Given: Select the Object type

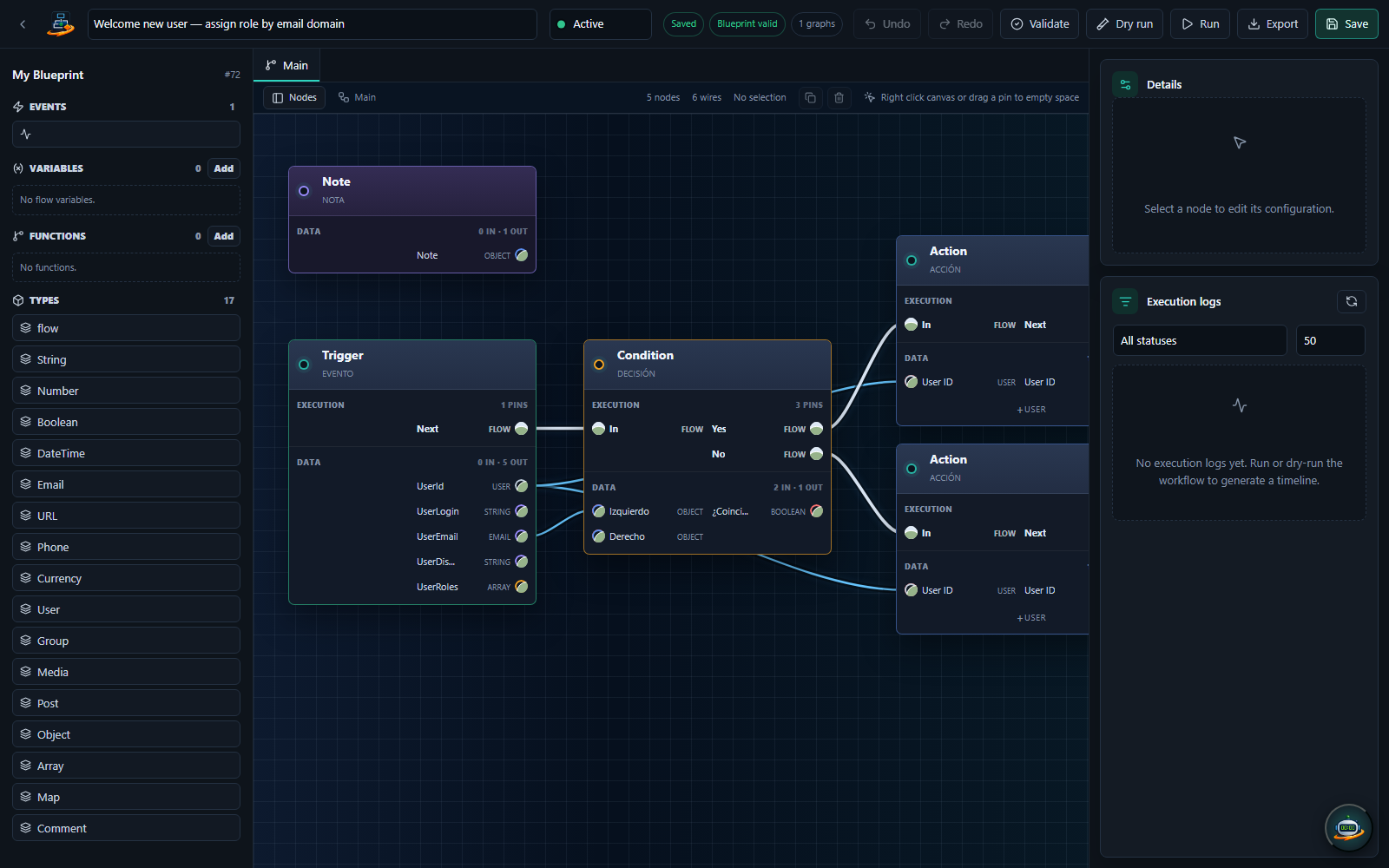Looking at the screenshot, I should pos(126,734).
